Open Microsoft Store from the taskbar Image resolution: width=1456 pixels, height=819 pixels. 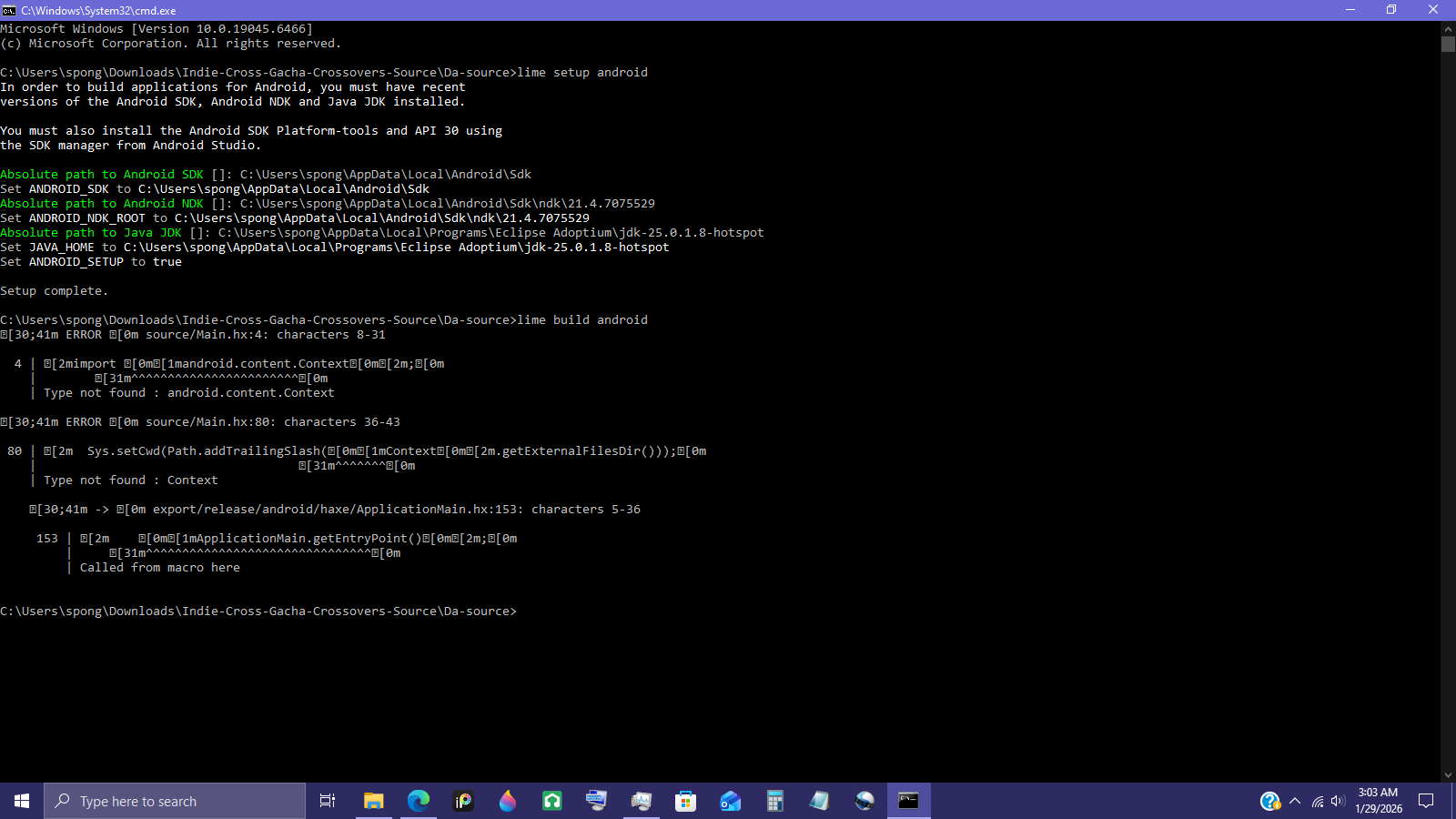pos(685,801)
